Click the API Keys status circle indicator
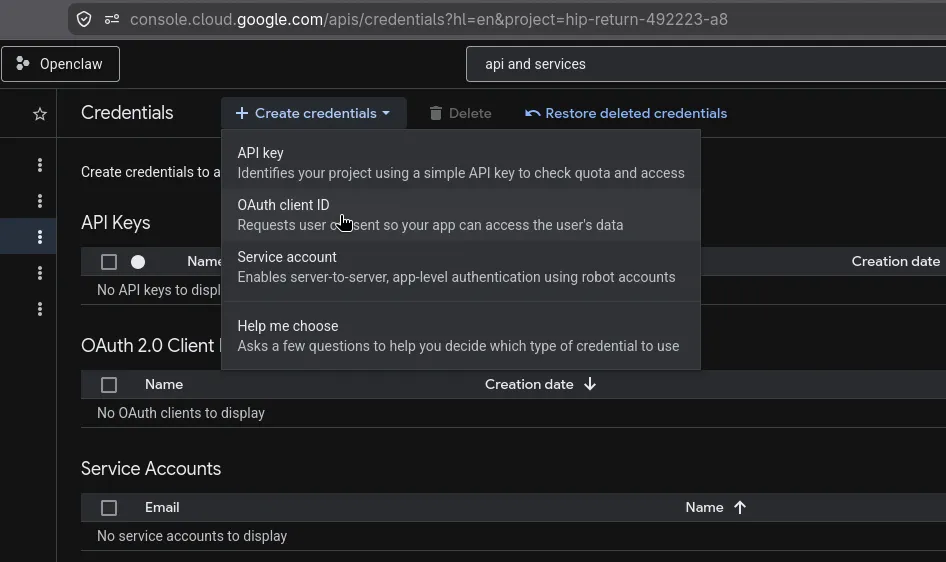The height and width of the screenshot is (562, 946). (138, 262)
